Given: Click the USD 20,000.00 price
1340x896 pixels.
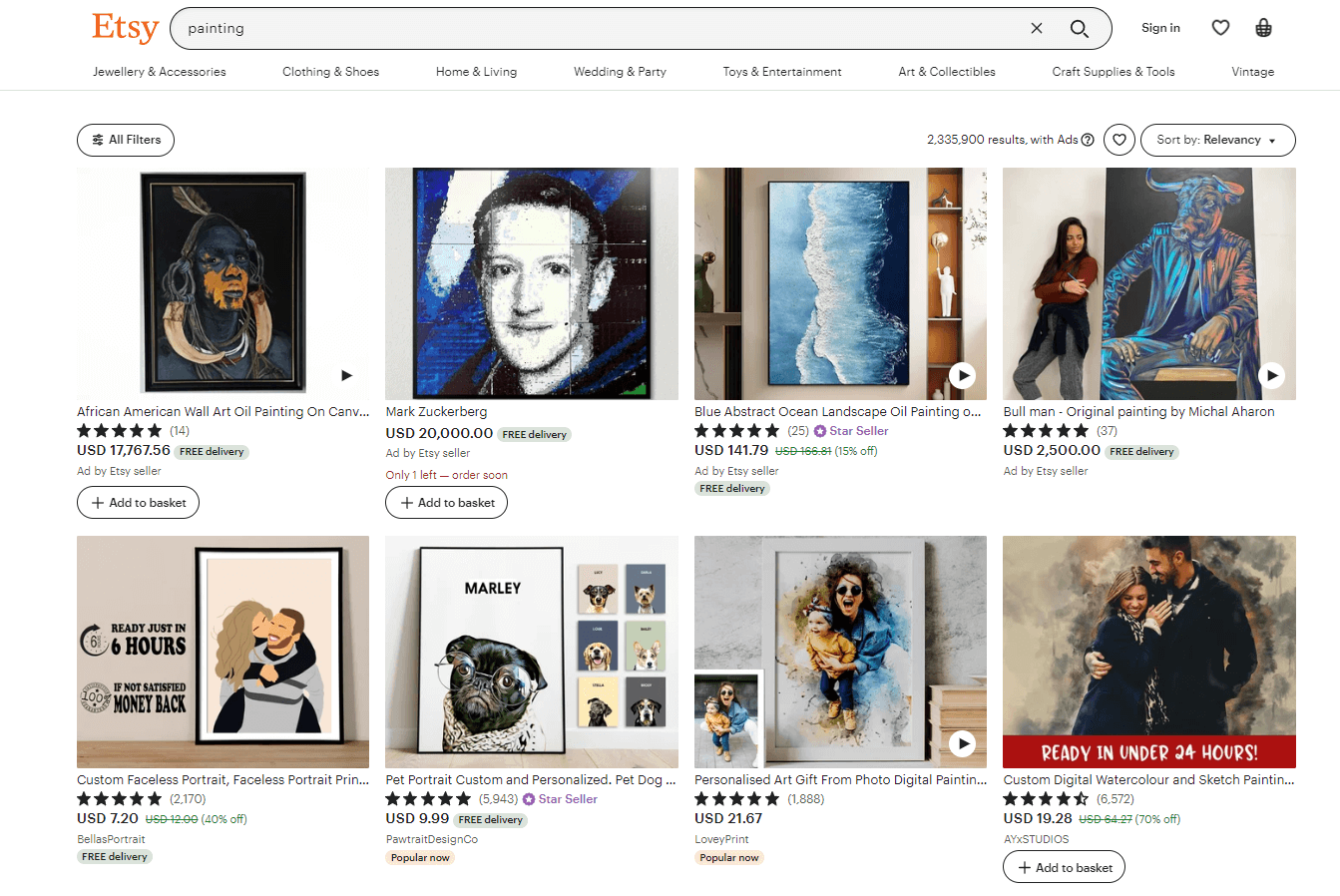Looking at the screenshot, I should (439, 433).
